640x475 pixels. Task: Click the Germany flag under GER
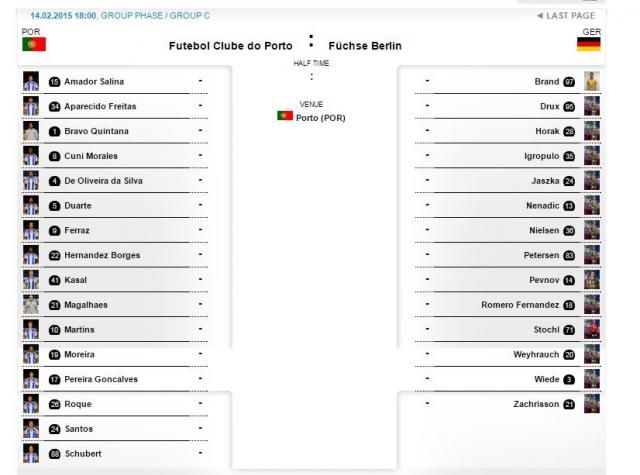[589, 44]
